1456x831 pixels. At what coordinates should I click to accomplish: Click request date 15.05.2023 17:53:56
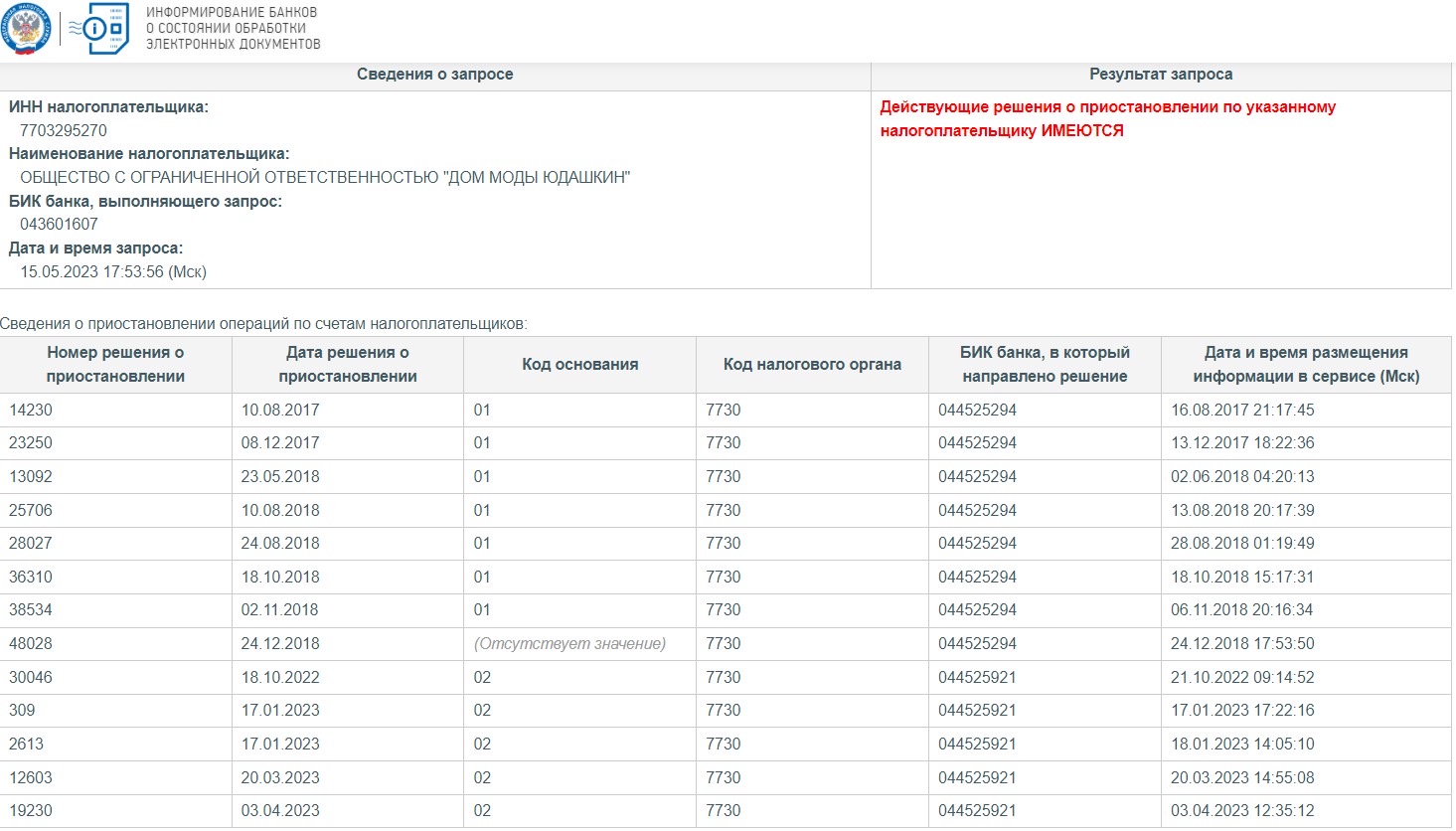pos(113,271)
